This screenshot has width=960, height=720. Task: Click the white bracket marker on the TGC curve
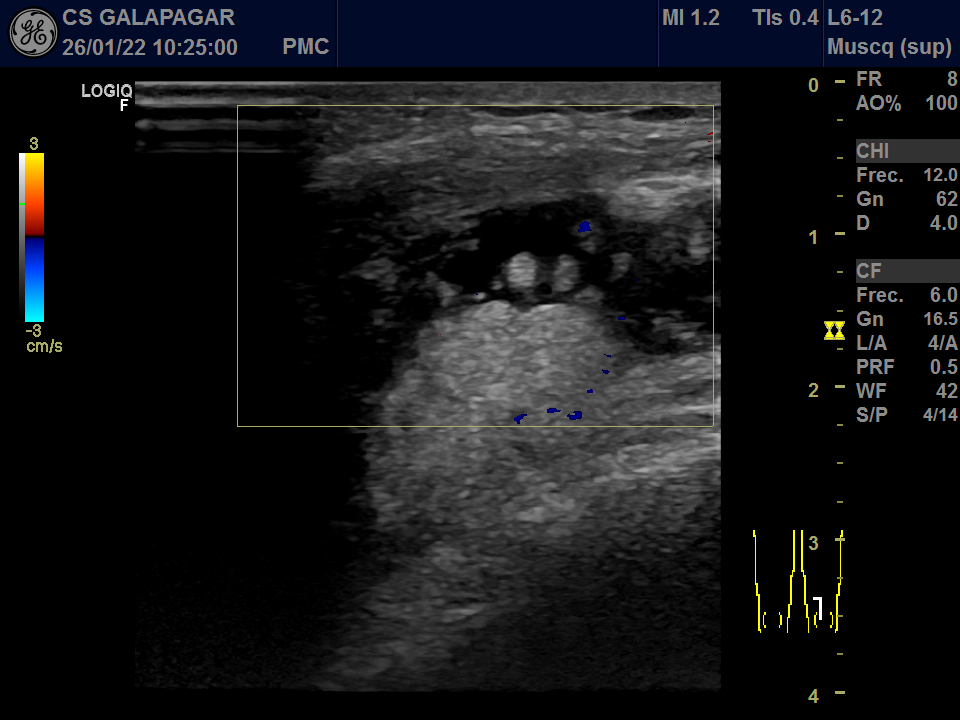point(819,608)
